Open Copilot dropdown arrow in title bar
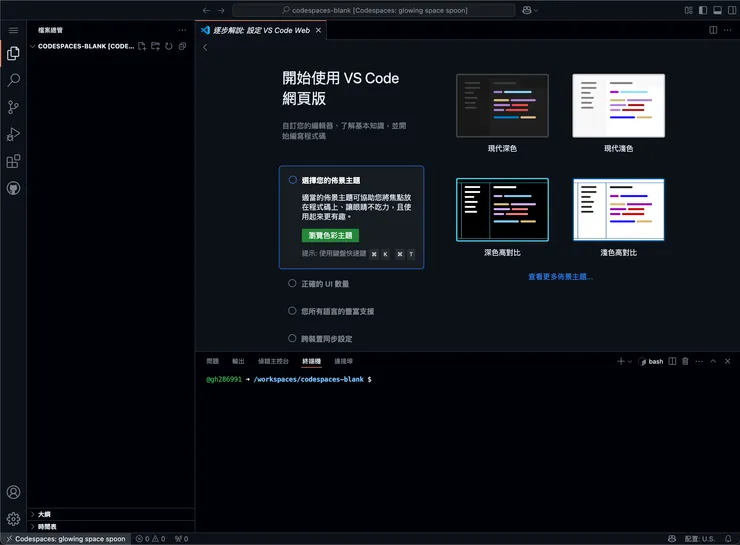Viewport: 740px width, 545px height. 536,10
